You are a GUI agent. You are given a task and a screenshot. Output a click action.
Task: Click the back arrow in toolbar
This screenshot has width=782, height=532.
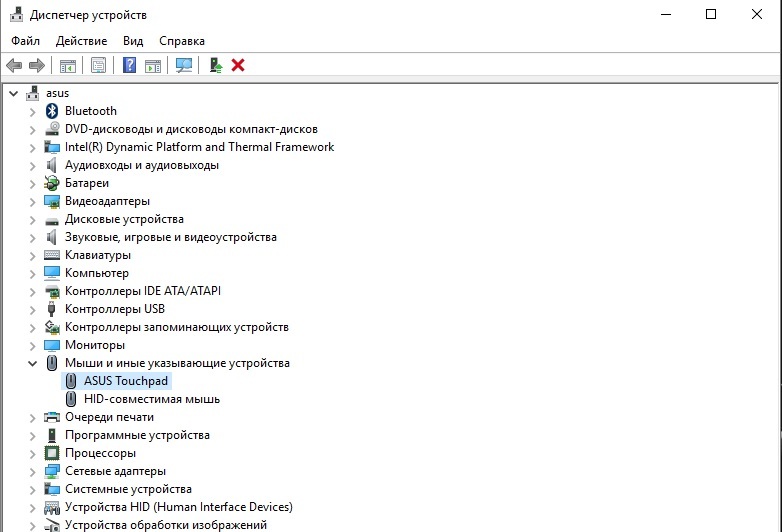tap(14, 65)
